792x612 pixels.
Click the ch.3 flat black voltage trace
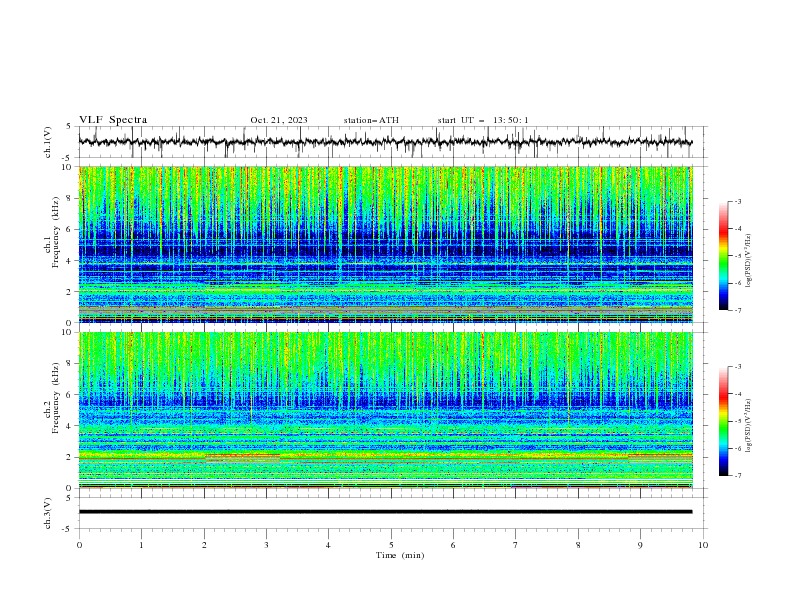pos(385,512)
